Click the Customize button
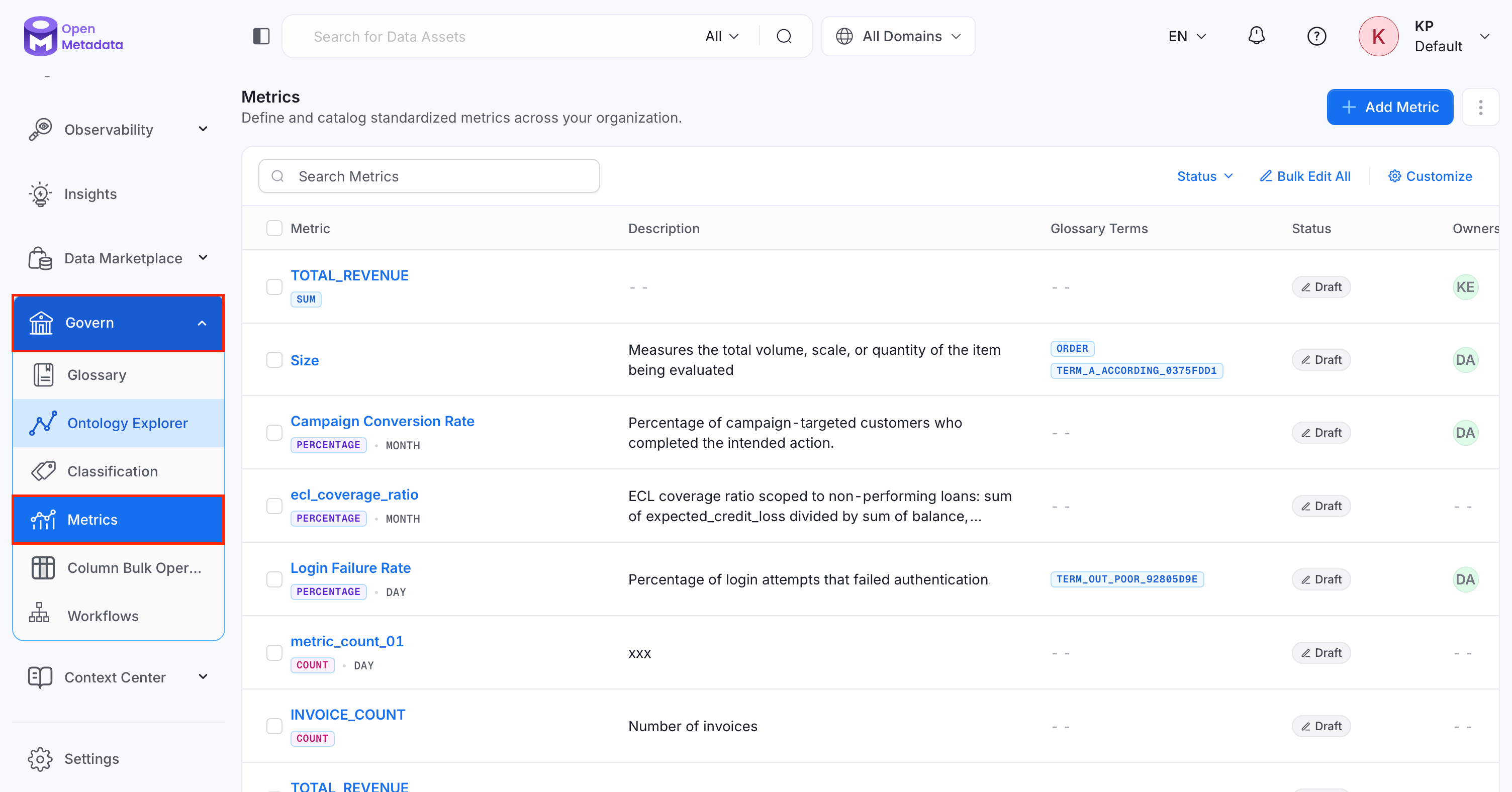The width and height of the screenshot is (1512, 792). pyautogui.click(x=1430, y=176)
